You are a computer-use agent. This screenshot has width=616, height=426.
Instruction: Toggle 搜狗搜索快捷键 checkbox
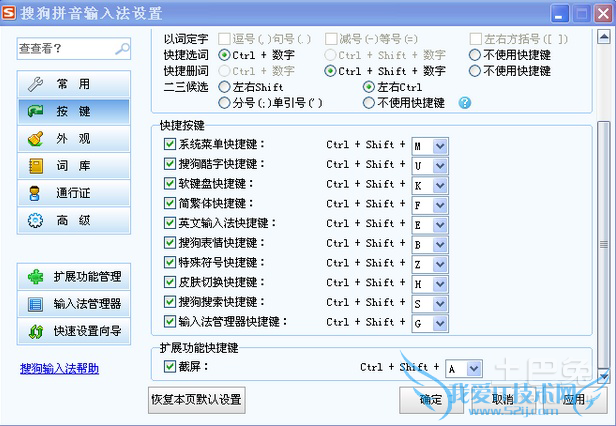[170, 302]
